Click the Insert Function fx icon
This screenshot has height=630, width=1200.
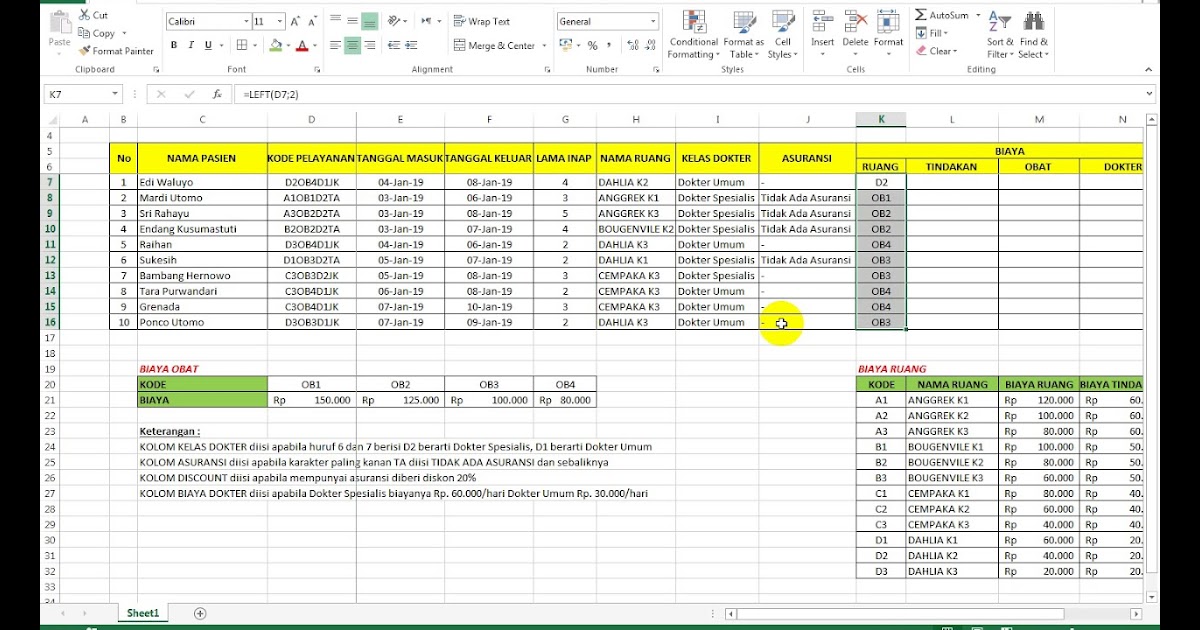click(217, 94)
